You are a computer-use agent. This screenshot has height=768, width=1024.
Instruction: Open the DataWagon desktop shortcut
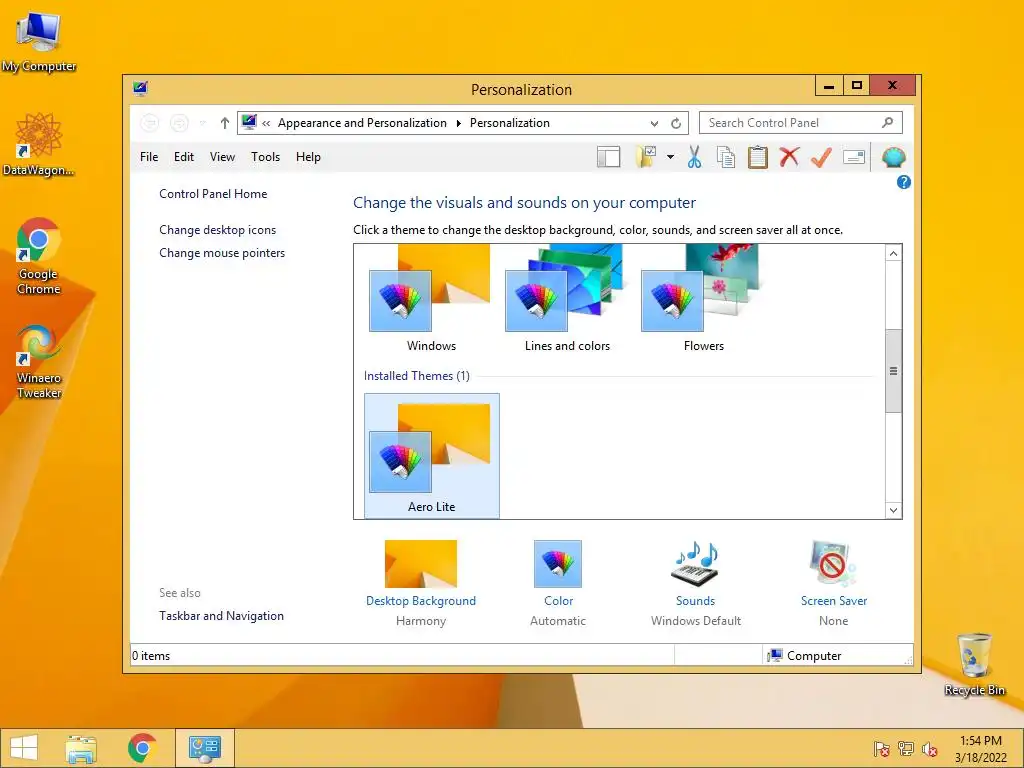tap(39, 144)
